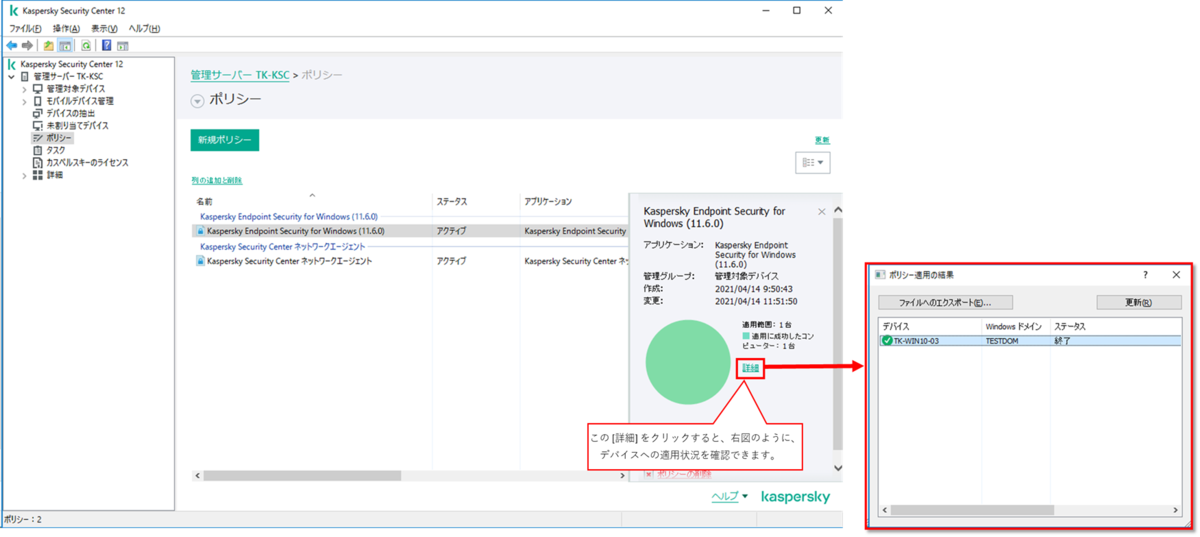Close the policy details side panel

822,212
